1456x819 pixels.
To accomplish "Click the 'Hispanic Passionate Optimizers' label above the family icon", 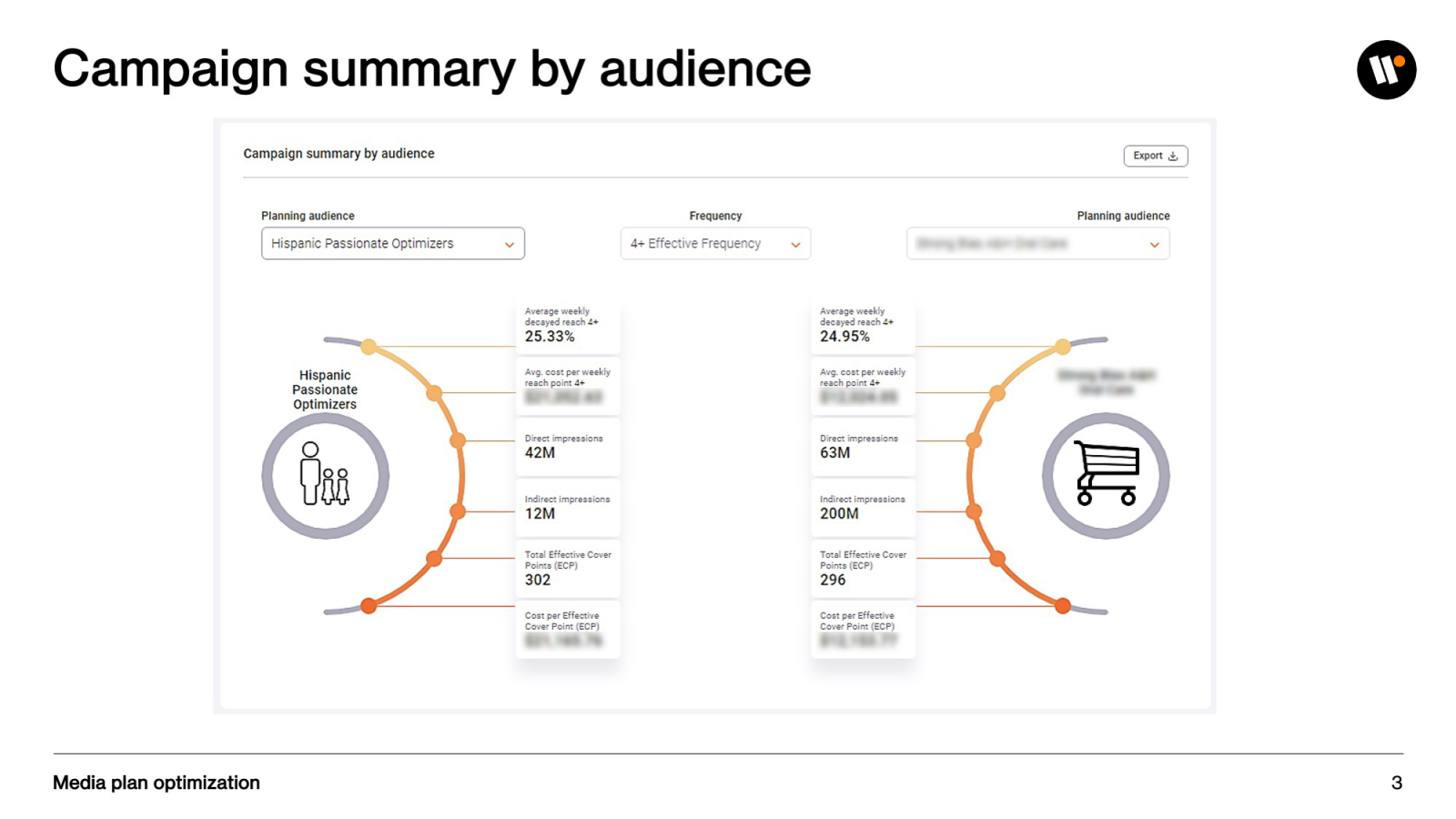I will pyautogui.click(x=325, y=389).
